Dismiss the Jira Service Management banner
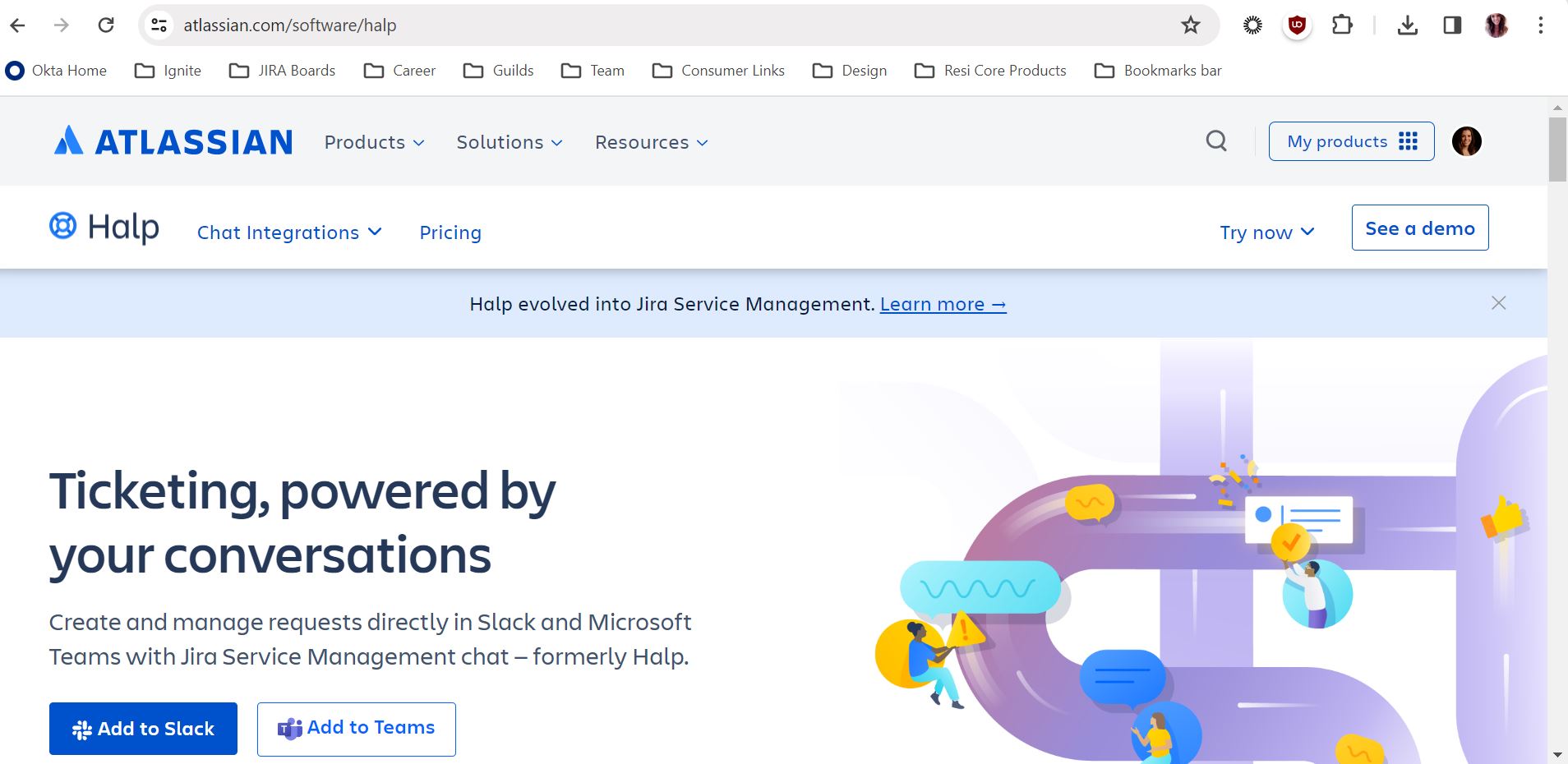Image resolution: width=1568 pixels, height=764 pixels. 1498,303
